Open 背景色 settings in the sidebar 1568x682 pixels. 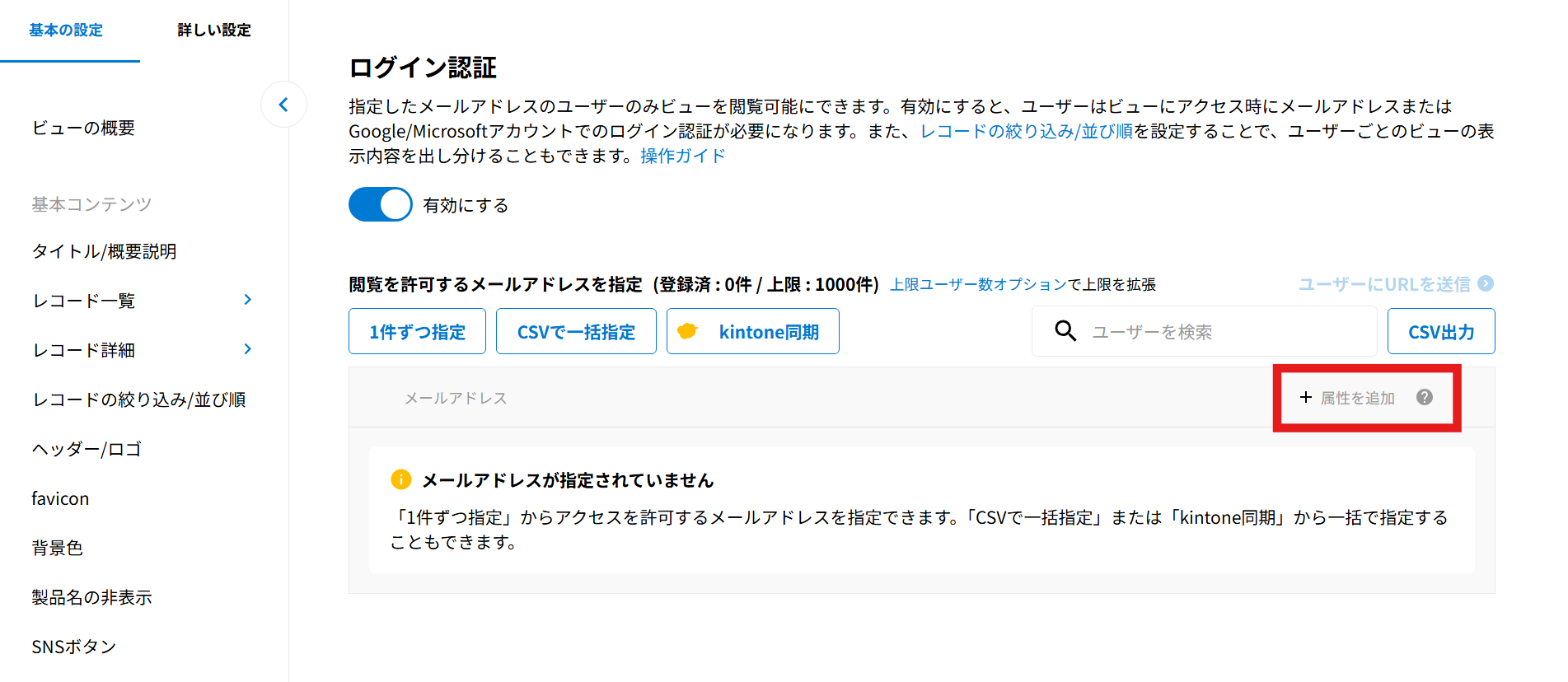pyautogui.click(x=58, y=548)
